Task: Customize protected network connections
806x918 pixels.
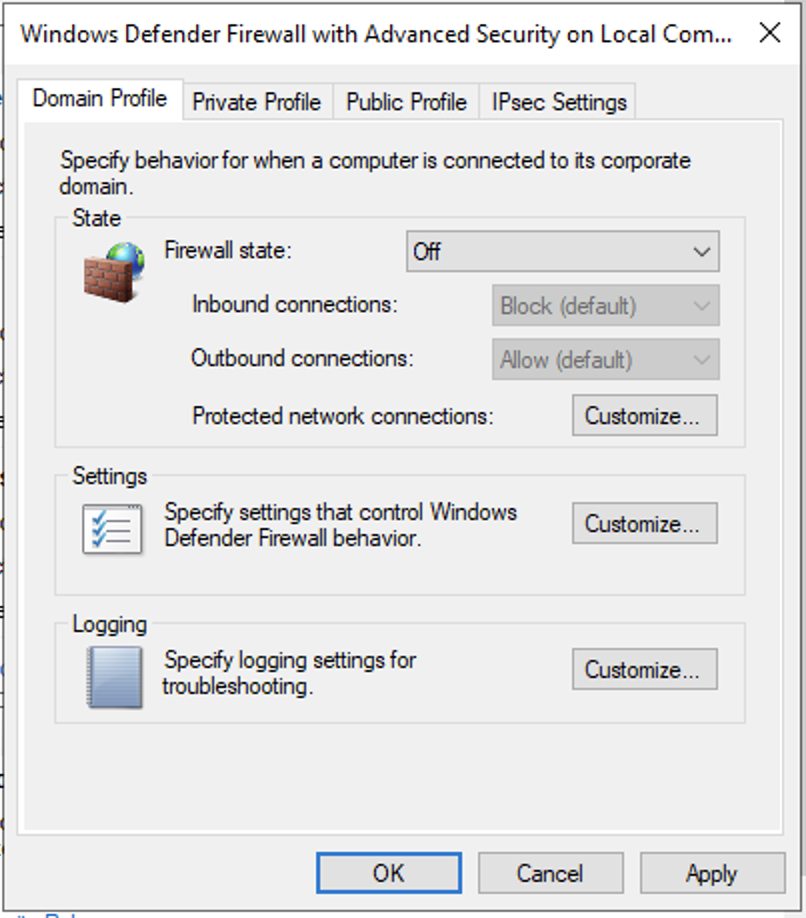Action: 644,416
